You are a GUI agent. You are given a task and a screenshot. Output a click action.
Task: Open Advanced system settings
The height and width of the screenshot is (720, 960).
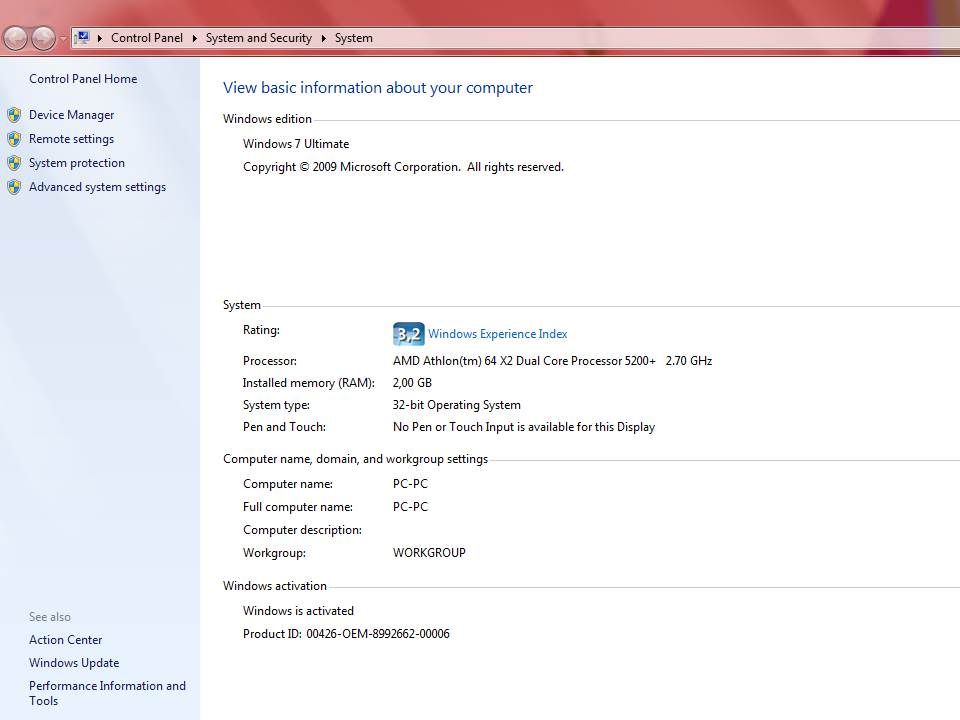pos(97,187)
